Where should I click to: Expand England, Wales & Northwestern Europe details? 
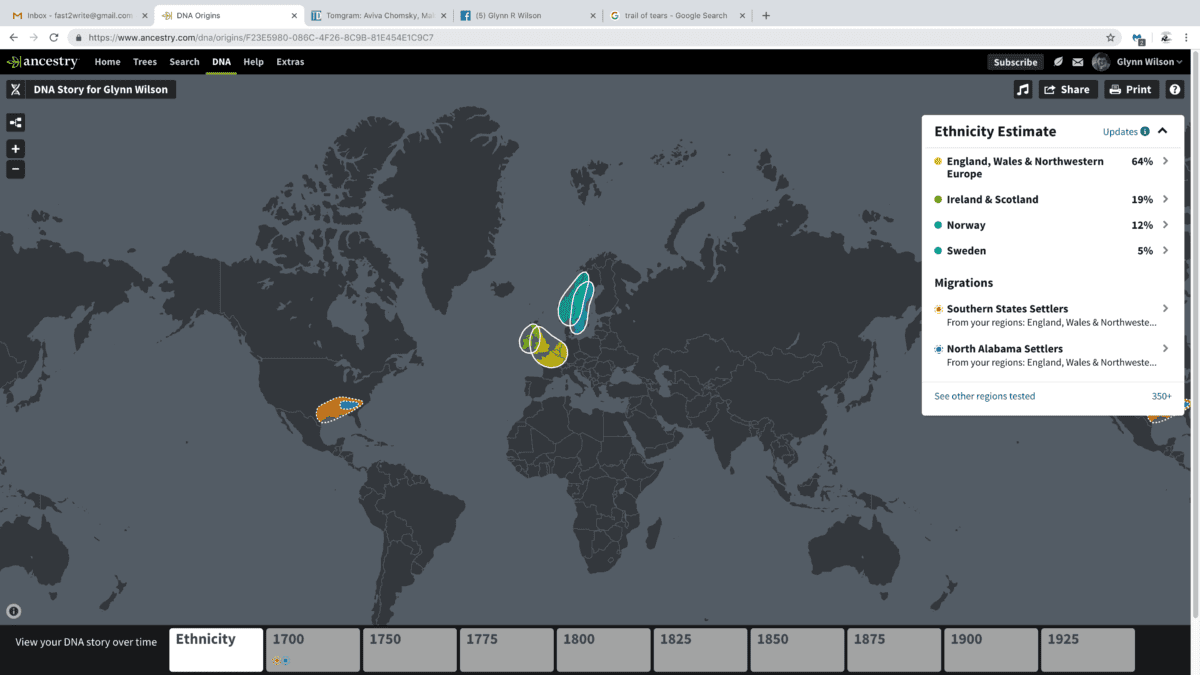pos(1166,161)
